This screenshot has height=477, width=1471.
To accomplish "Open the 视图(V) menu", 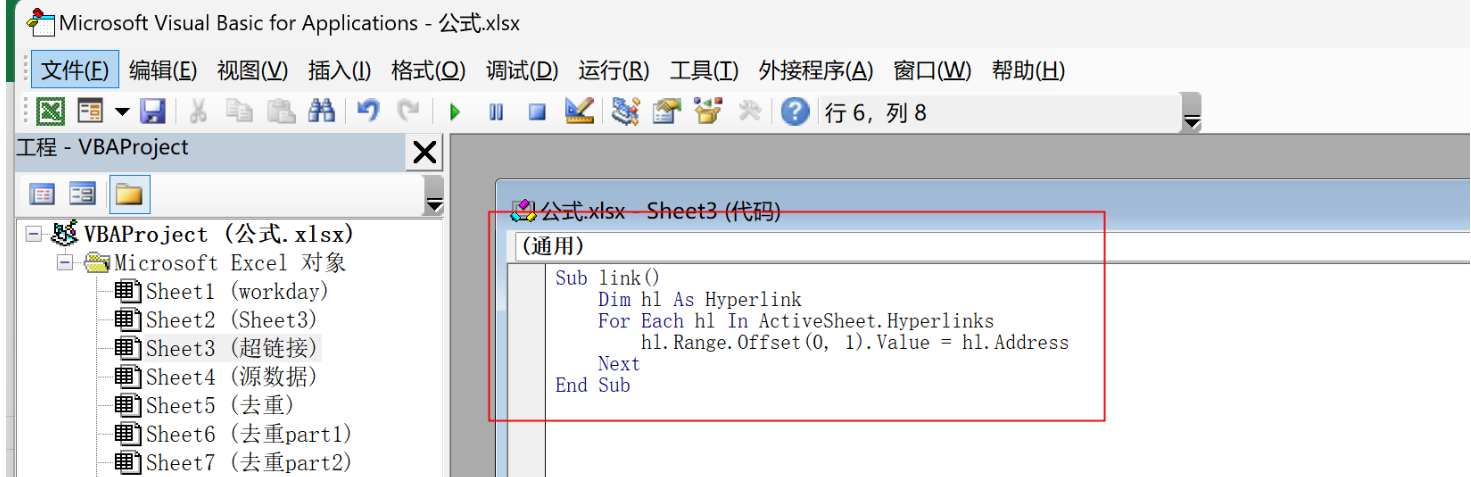I will [252, 70].
